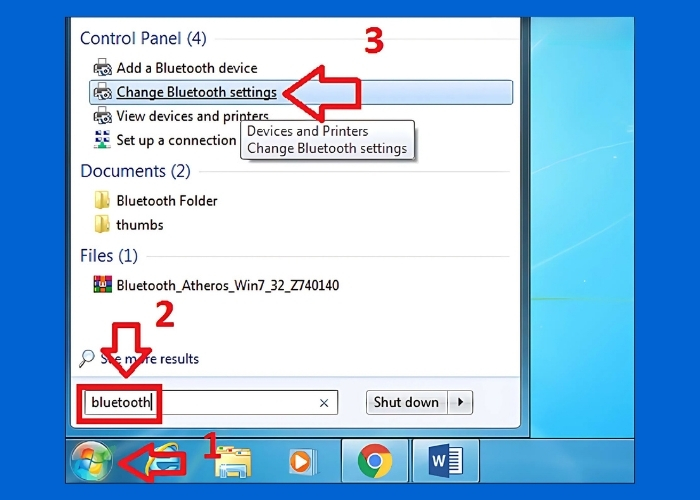Click the Control Panel (4) results header
The height and width of the screenshot is (500, 700).
coord(143,38)
